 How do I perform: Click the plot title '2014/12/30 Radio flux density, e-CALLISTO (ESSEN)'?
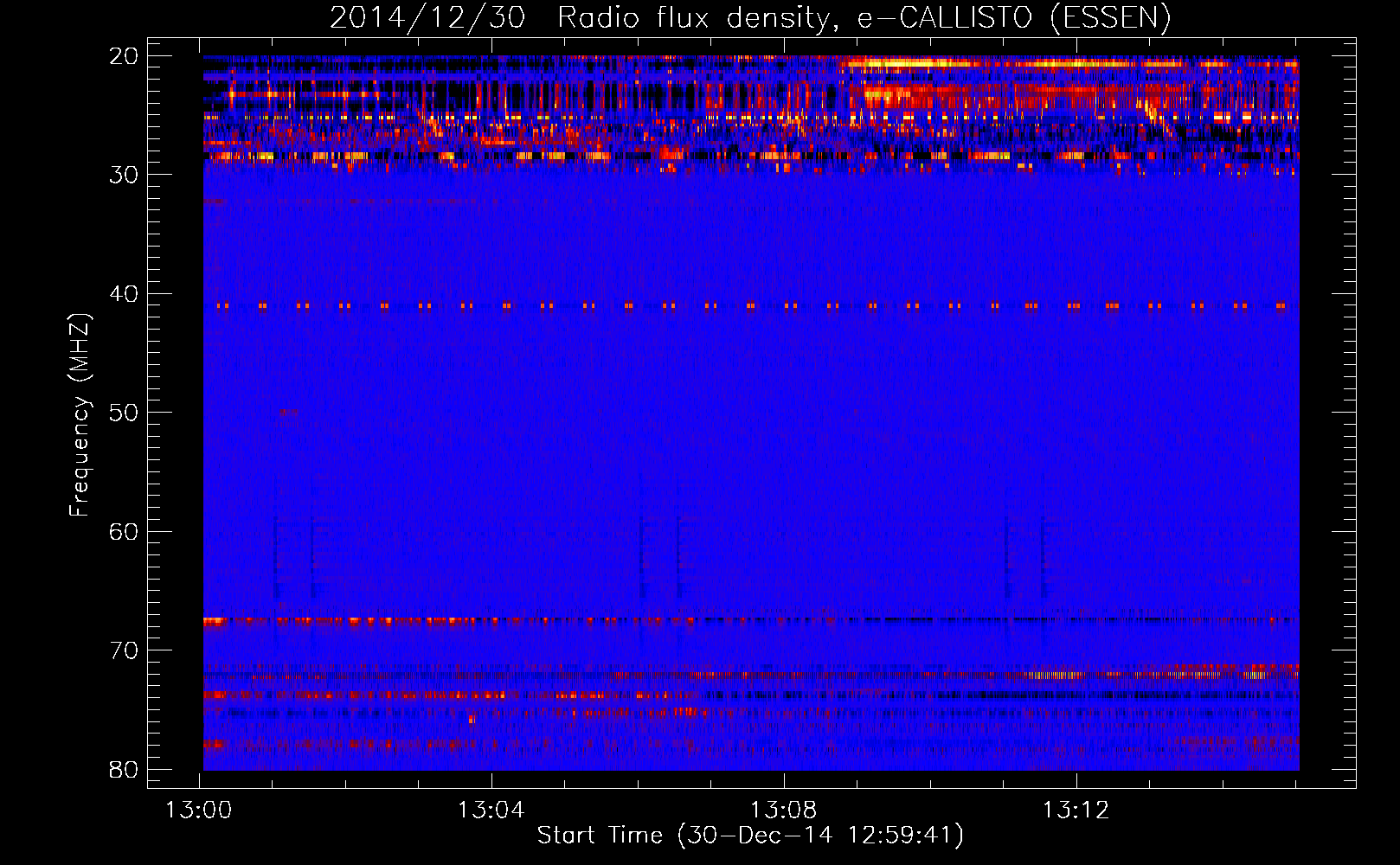point(750,17)
